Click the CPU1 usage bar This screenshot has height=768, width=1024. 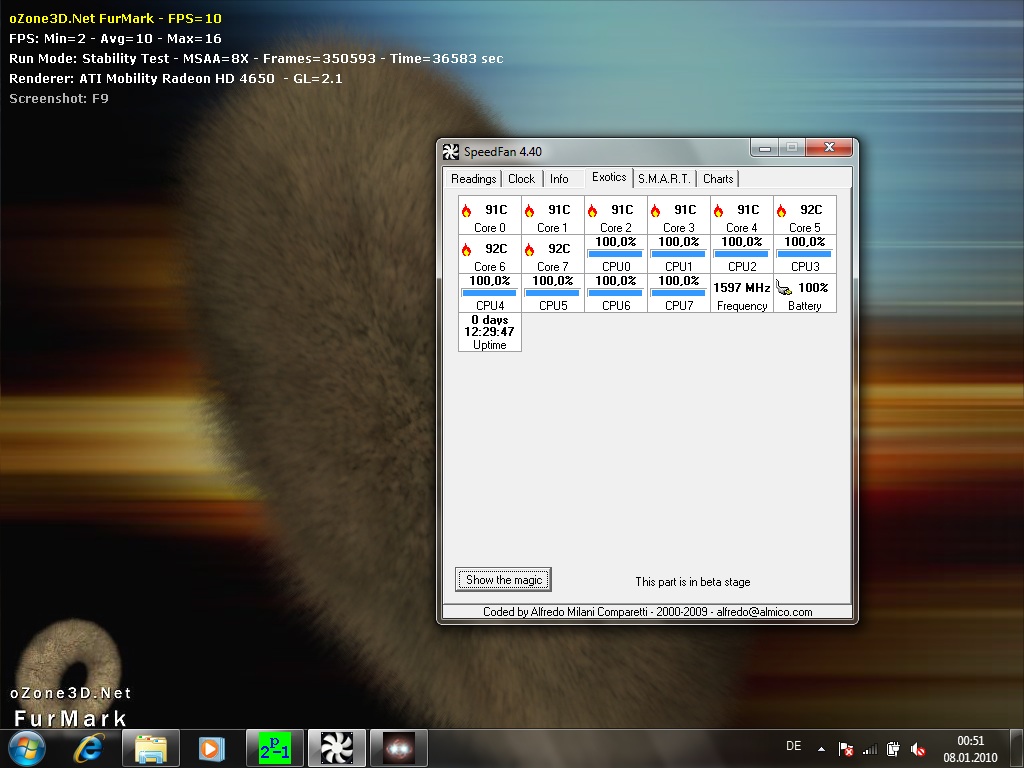pos(679,254)
